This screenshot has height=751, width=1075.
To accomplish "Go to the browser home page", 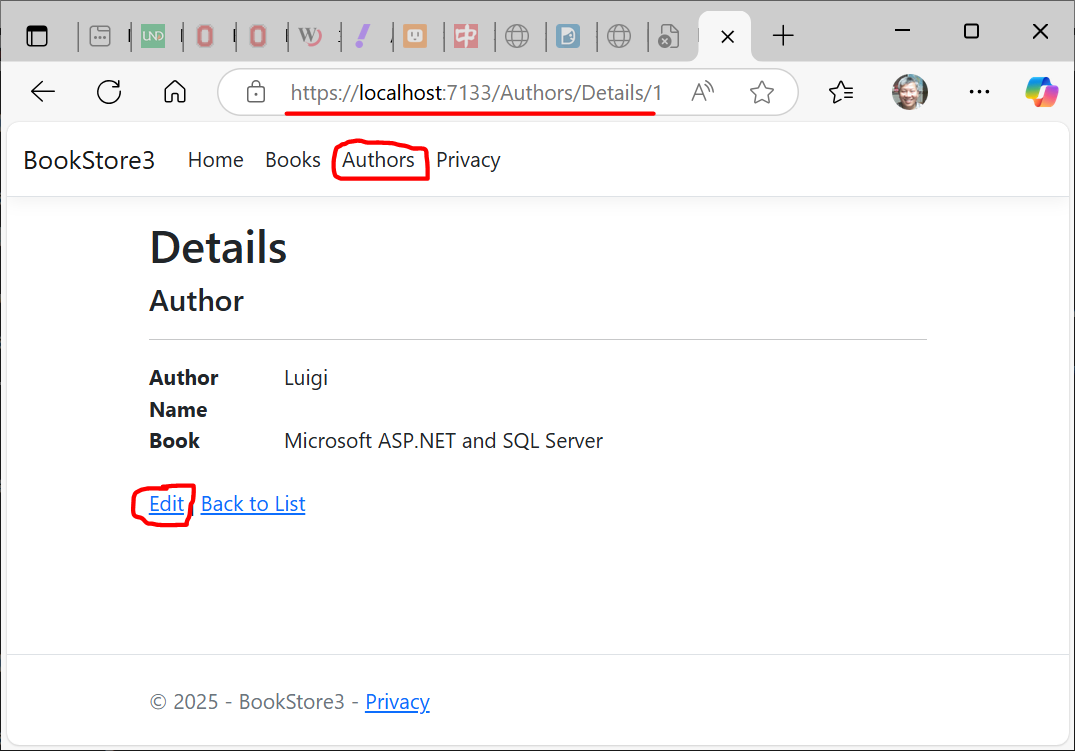I will click(175, 92).
